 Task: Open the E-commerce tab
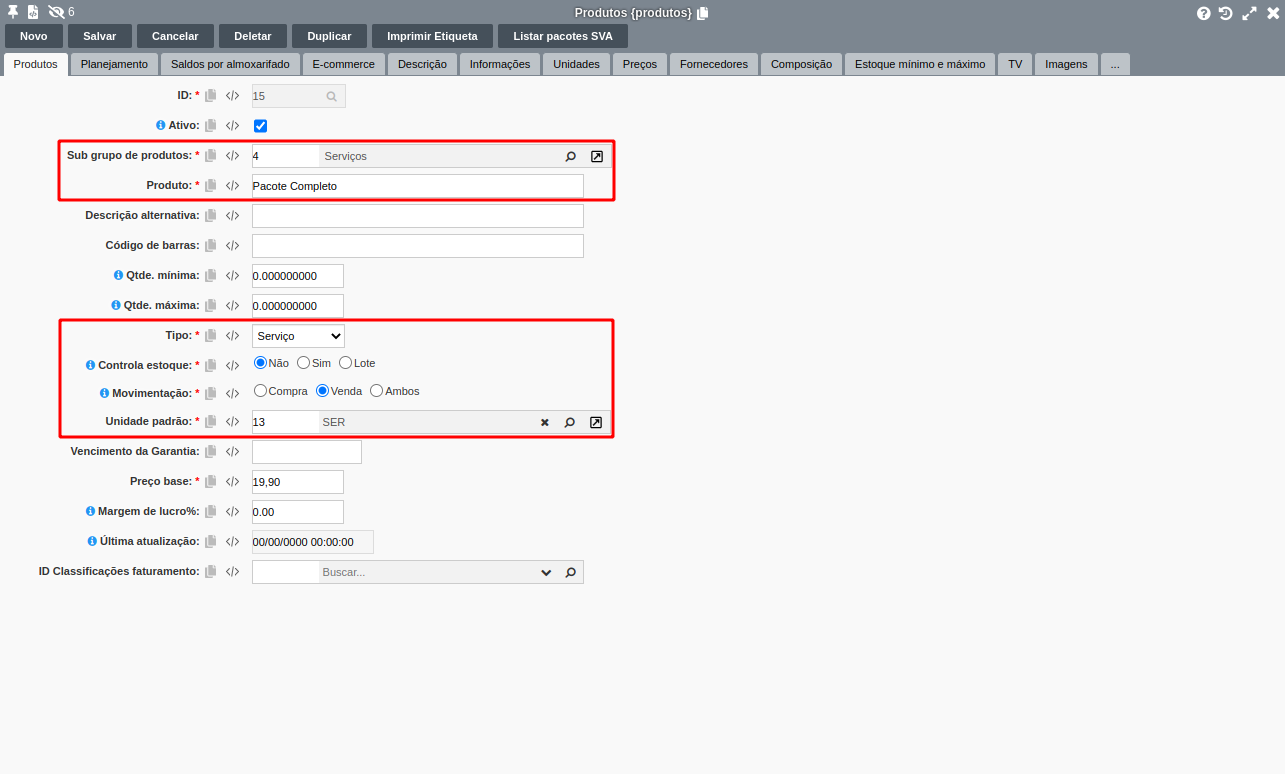coord(343,64)
